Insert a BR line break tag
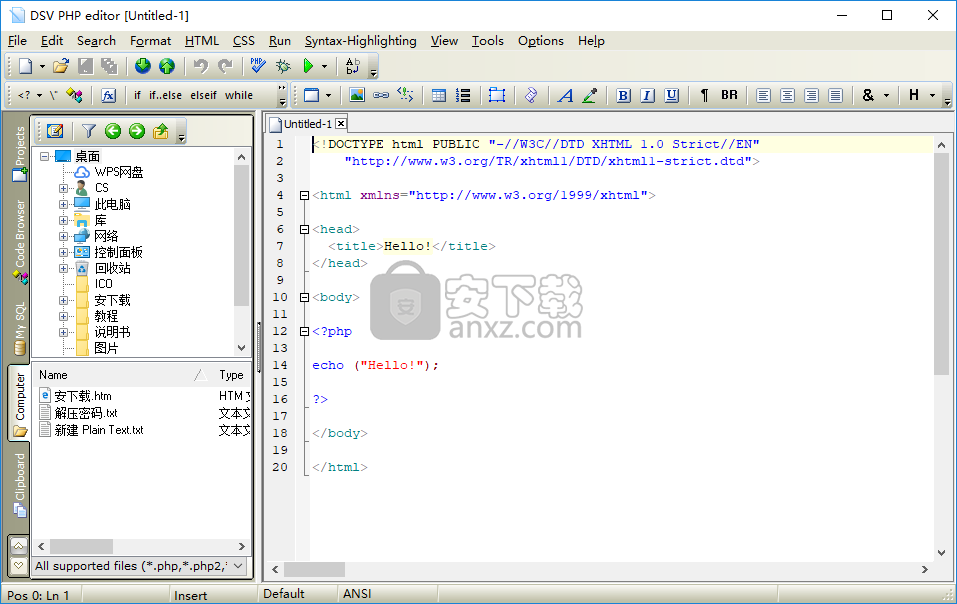The width and height of the screenshot is (957, 604). [x=729, y=95]
